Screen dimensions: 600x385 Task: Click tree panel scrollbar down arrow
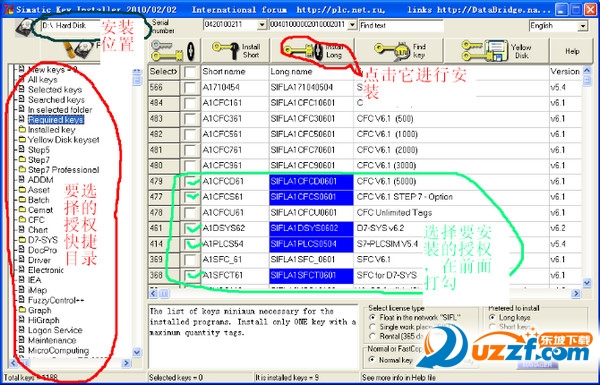137,352
